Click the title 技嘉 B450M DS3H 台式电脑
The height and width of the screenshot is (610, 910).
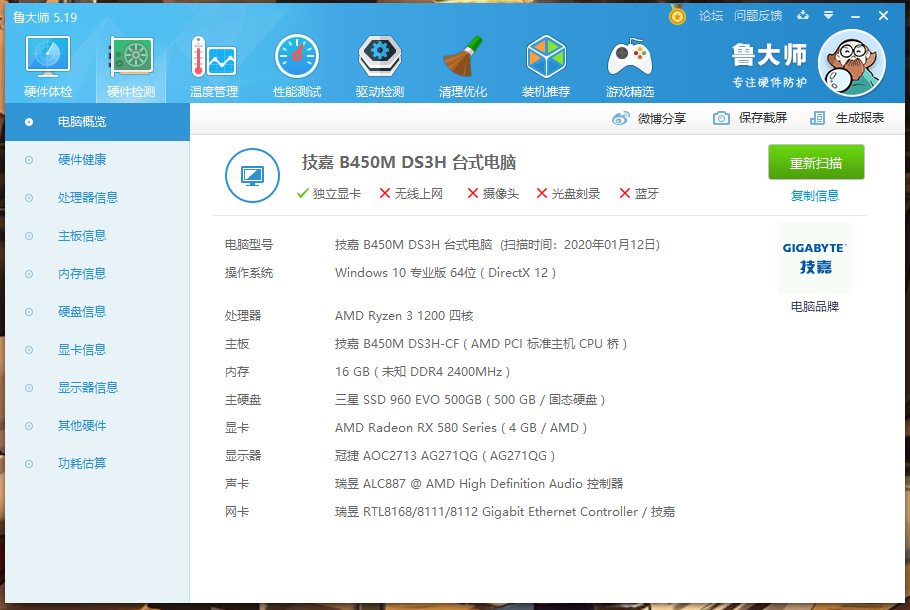tap(409, 163)
